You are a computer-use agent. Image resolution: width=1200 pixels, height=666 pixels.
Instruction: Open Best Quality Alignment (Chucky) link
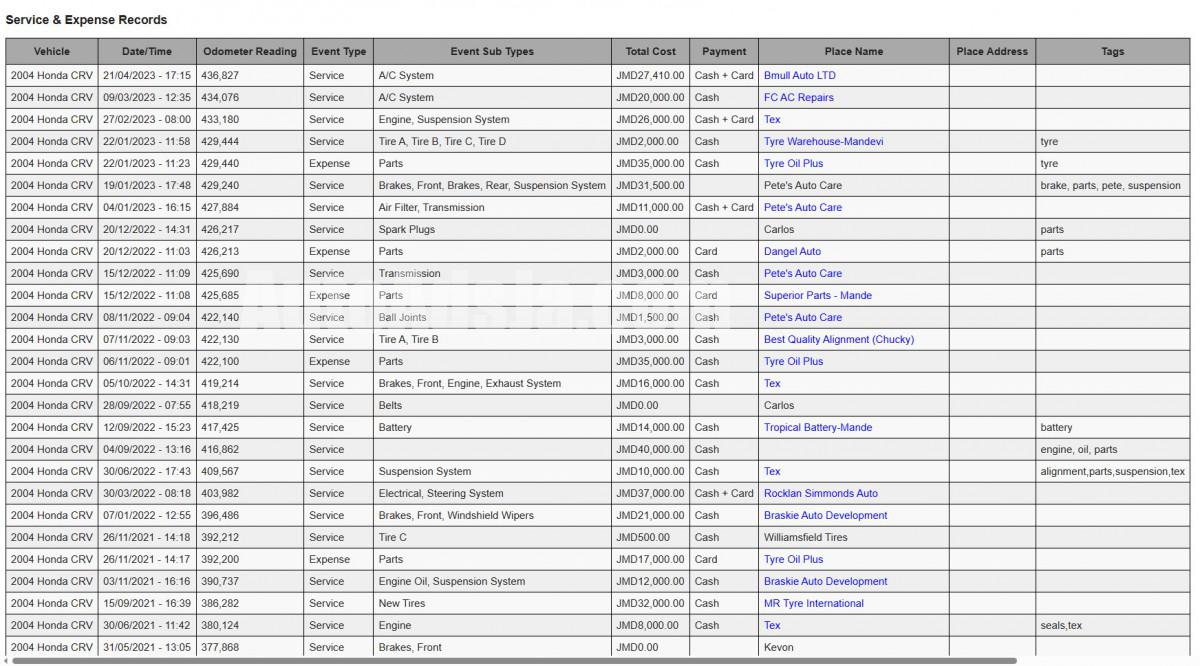839,339
